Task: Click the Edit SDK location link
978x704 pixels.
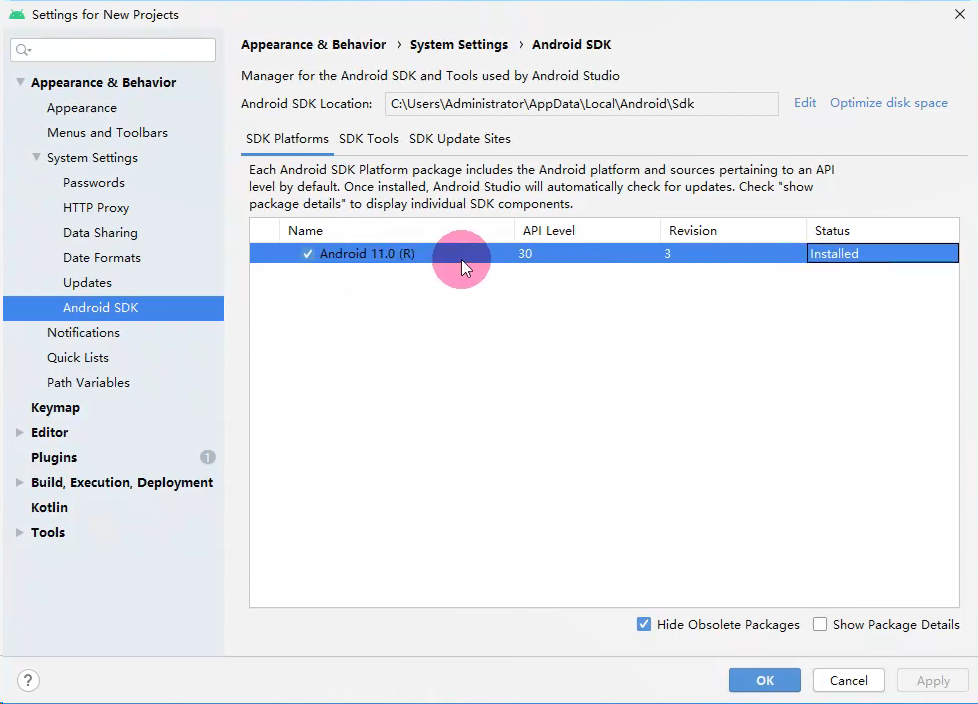Action: pos(805,103)
